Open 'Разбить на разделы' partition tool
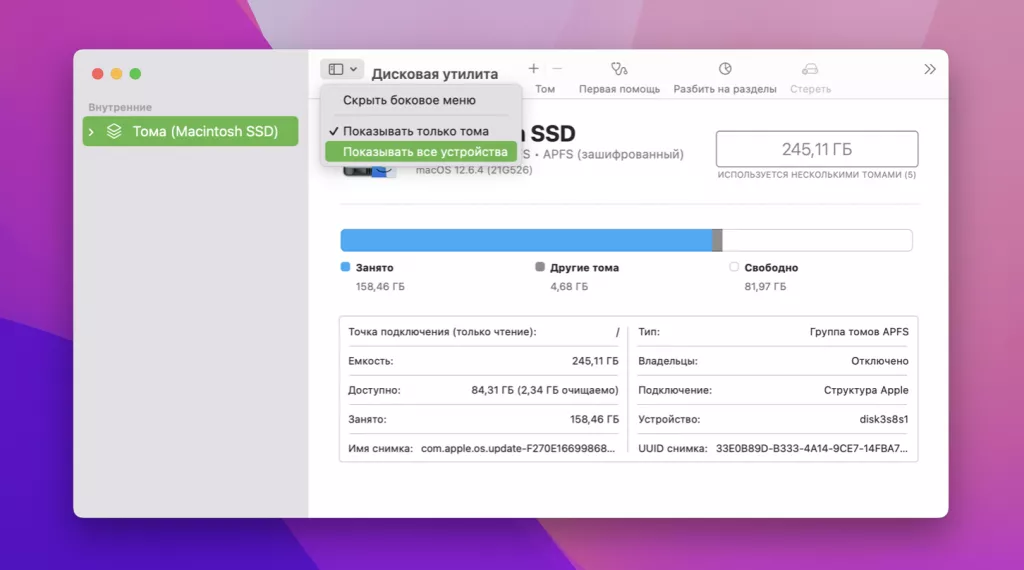This screenshot has height=570, width=1024. pos(725,77)
